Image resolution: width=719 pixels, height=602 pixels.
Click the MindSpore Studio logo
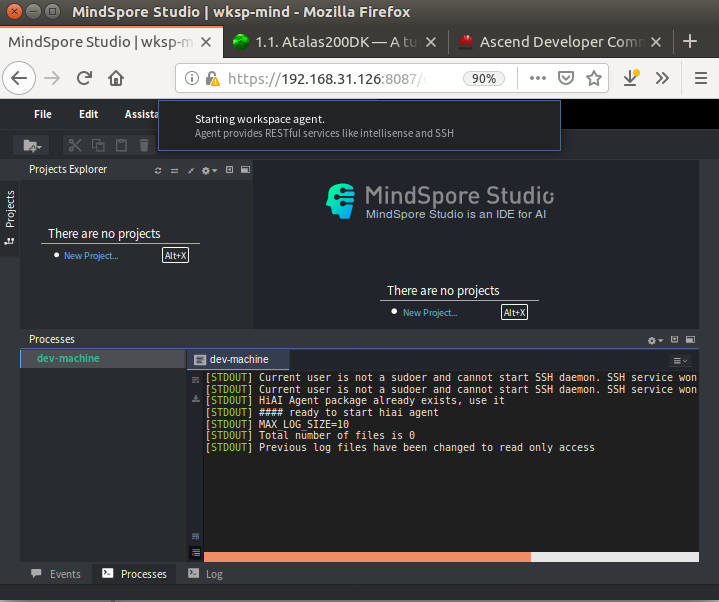[x=439, y=201]
